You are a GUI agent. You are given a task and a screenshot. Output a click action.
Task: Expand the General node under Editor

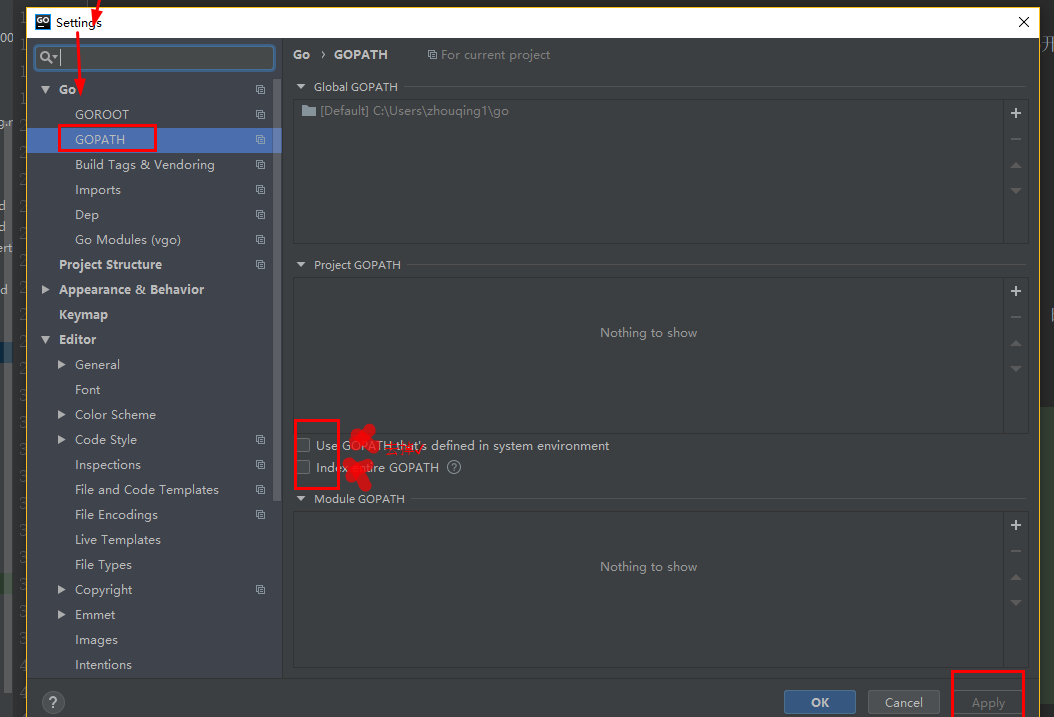62,364
